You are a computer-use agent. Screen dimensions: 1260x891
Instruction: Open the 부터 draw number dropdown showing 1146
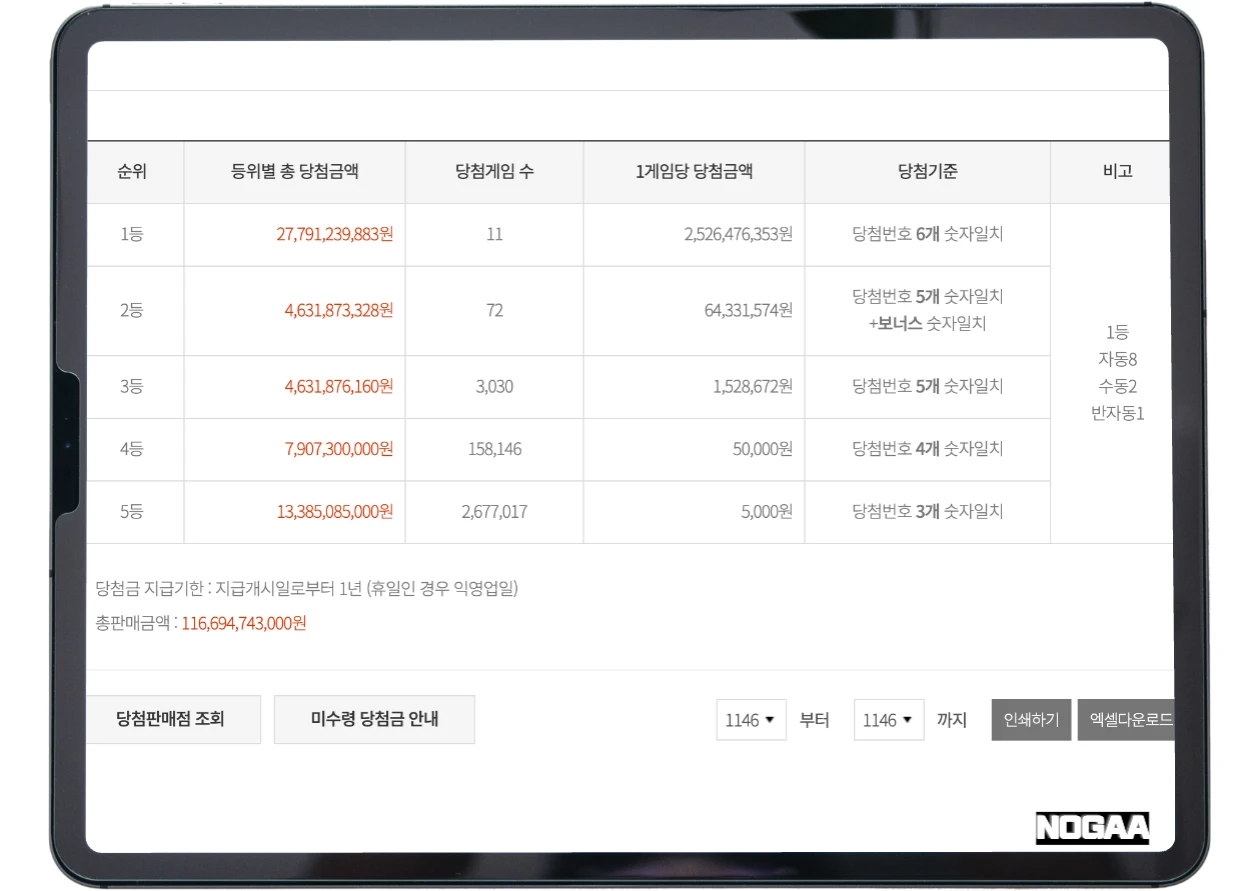point(751,719)
